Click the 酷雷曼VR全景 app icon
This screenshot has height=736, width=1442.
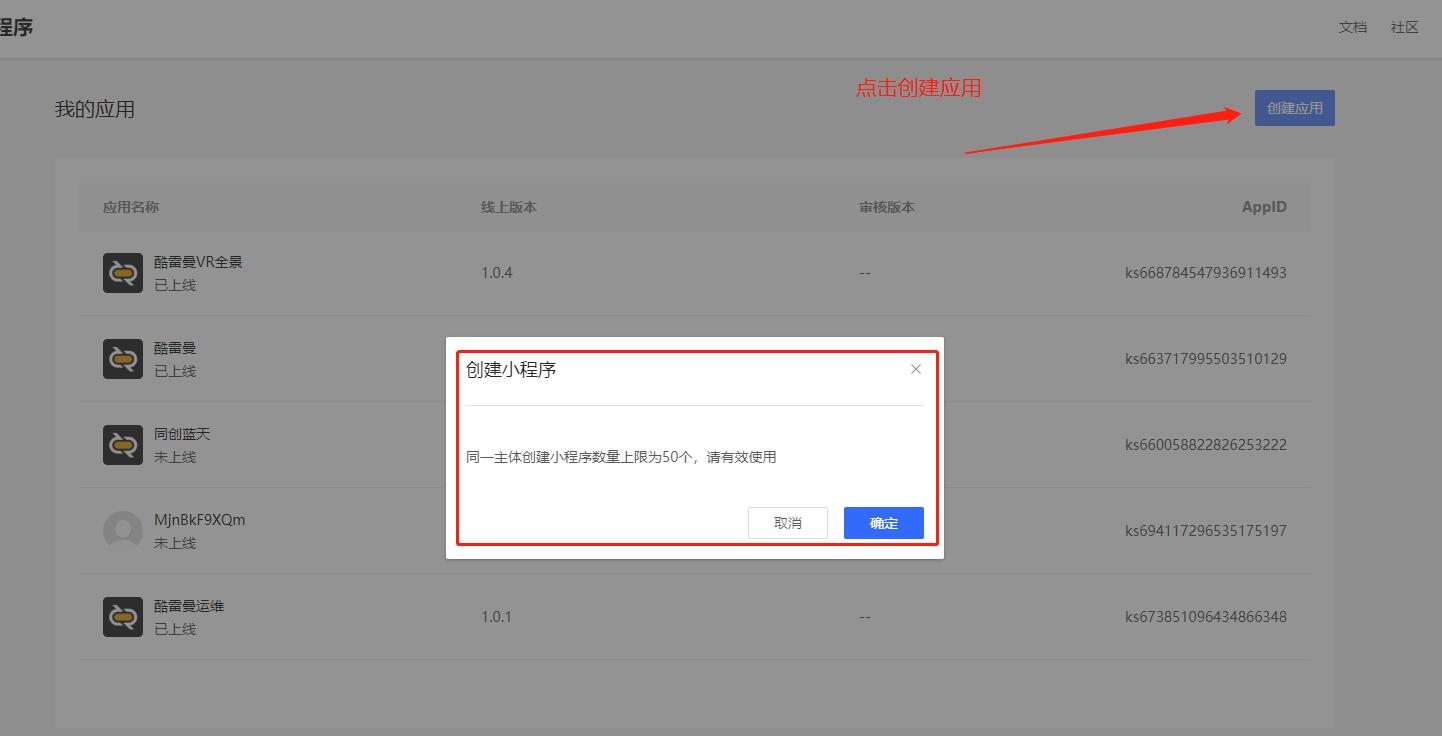tap(122, 271)
